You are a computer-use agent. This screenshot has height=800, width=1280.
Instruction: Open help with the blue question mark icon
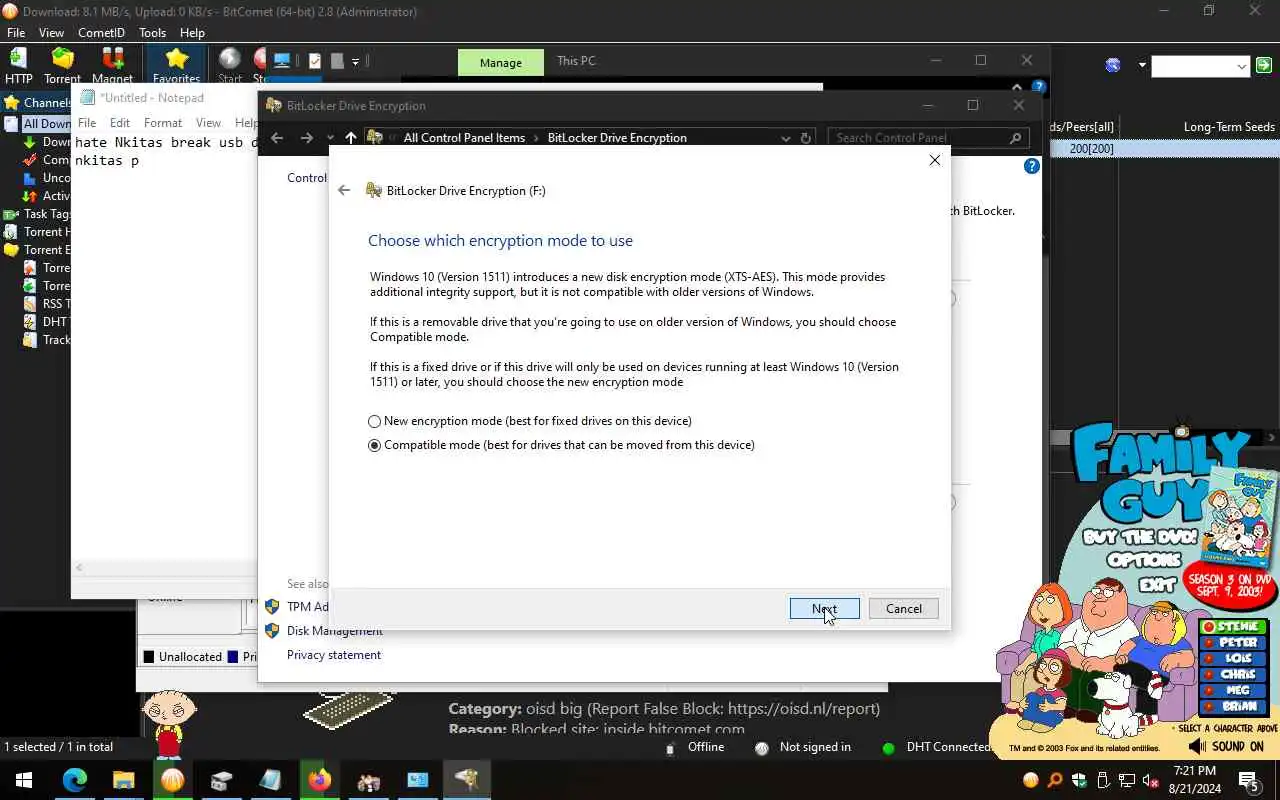click(1032, 166)
